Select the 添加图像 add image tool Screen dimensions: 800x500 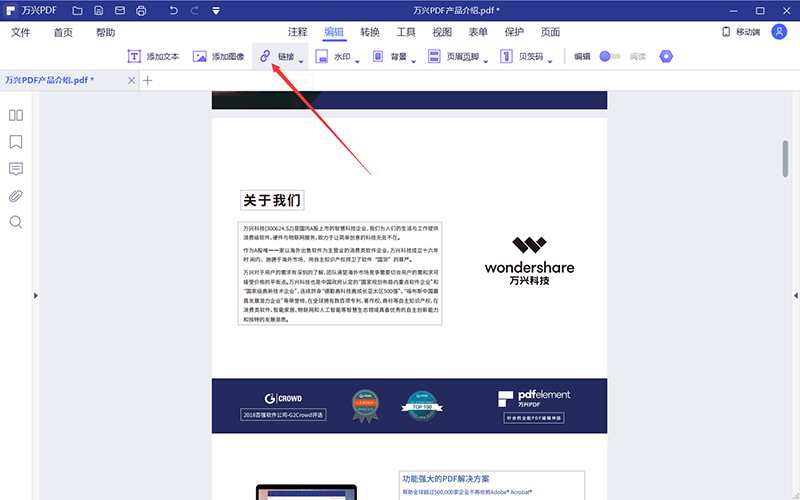click(218, 56)
